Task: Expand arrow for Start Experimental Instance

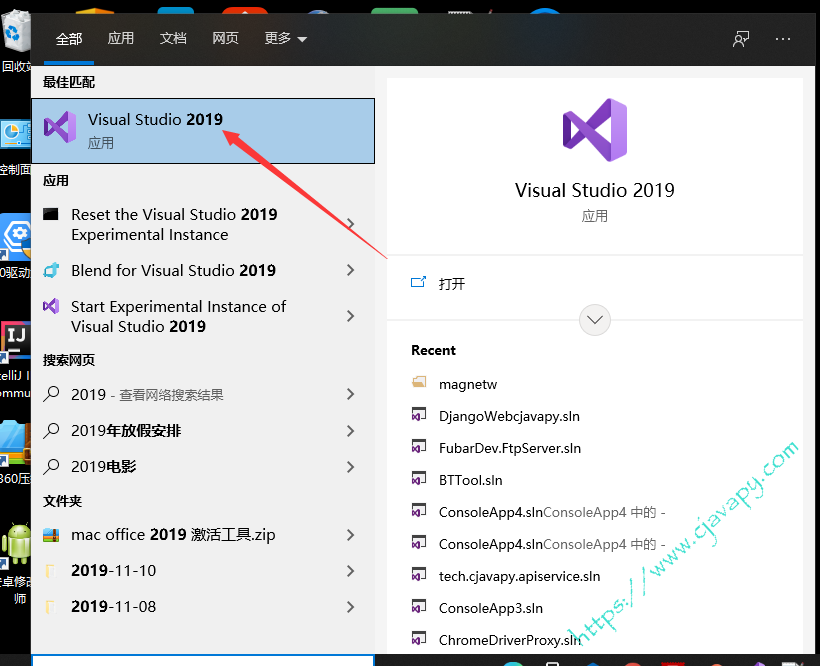Action: 351,316
